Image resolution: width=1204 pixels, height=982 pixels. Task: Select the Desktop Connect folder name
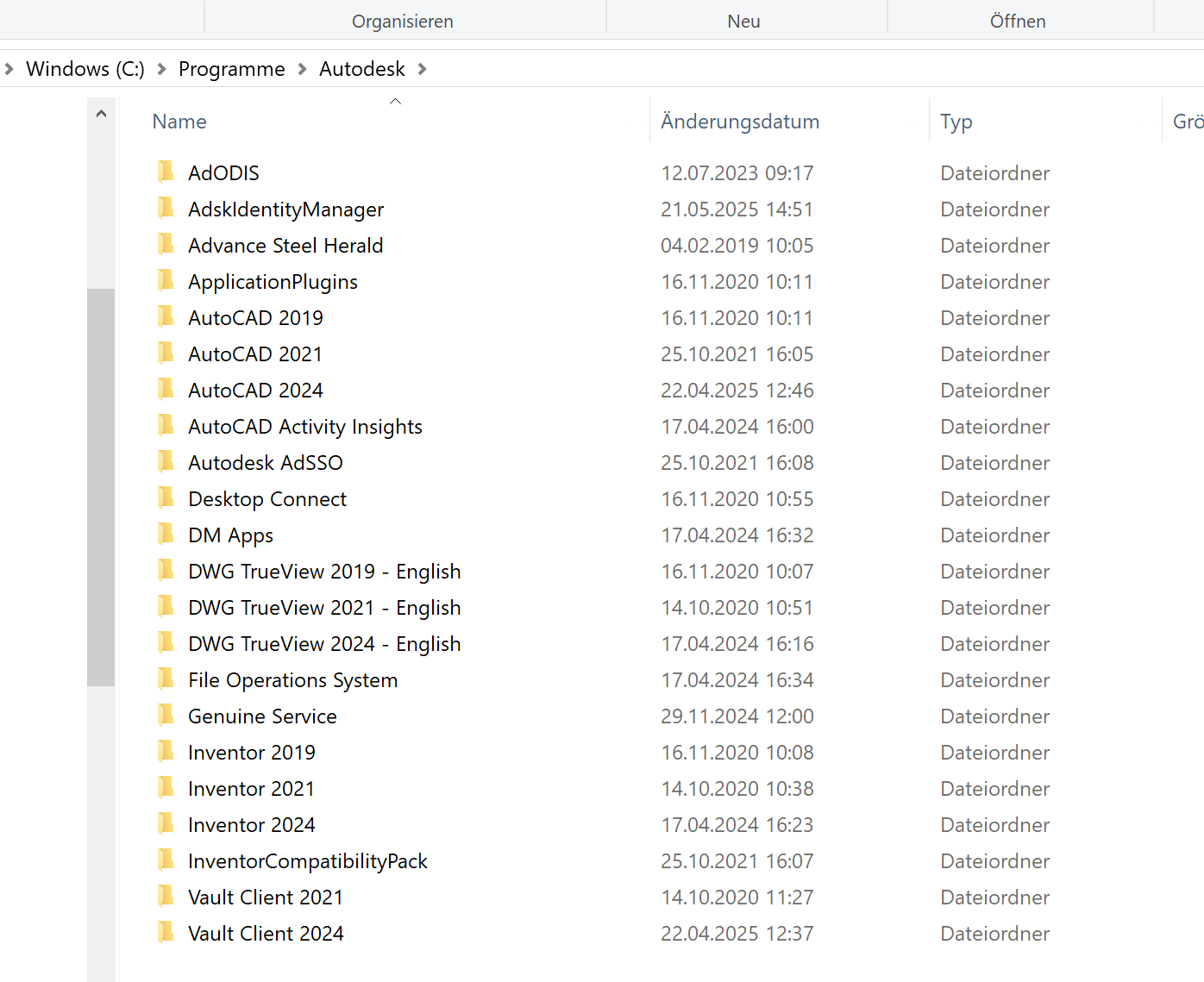coord(267,499)
